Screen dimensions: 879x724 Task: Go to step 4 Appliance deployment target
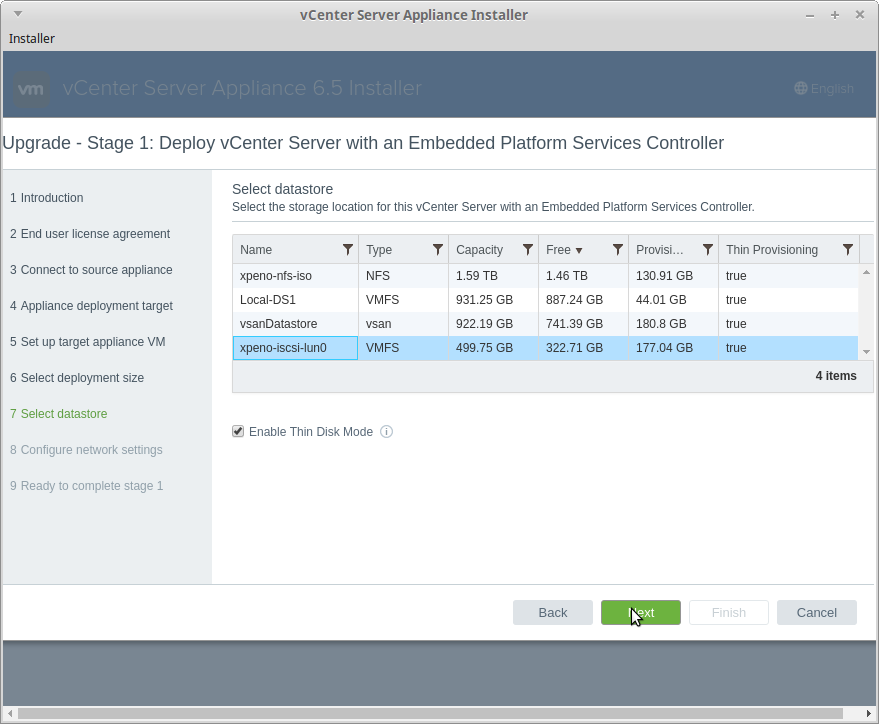tap(91, 306)
